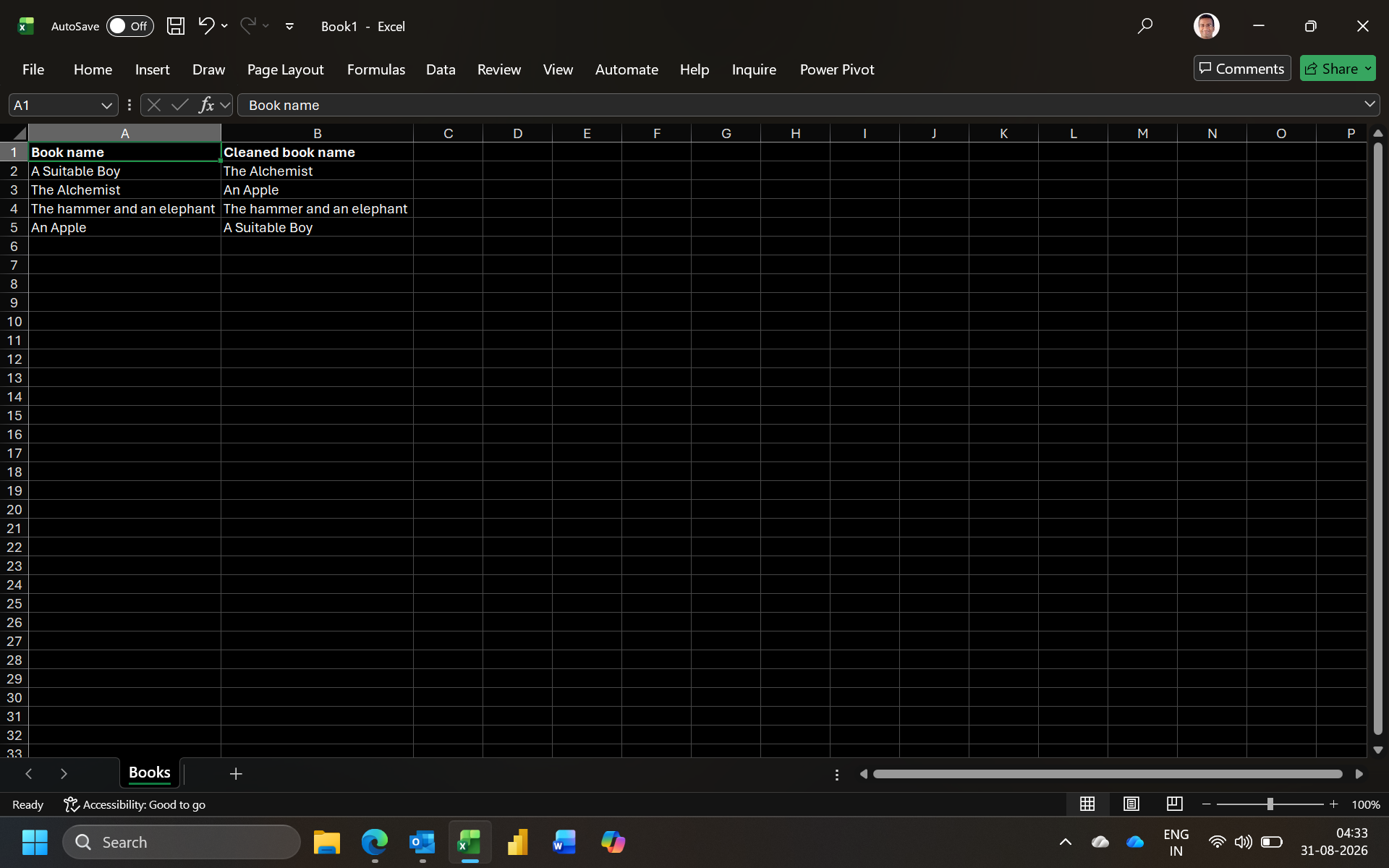Select the Books sheet tab
The height and width of the screenshot is (868, 1389).
coord(150,773)
